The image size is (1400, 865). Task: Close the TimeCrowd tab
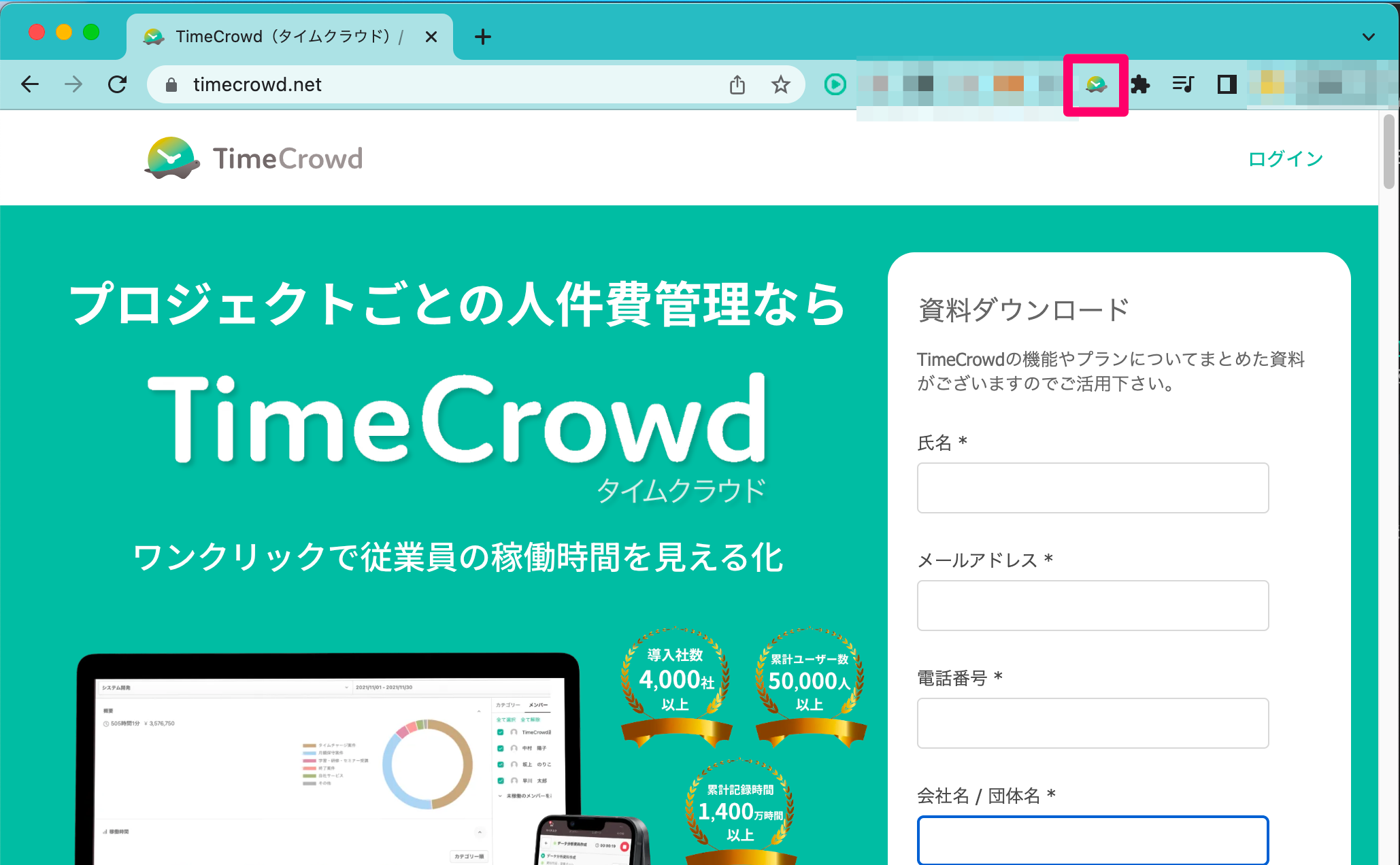(x=431, y=37)
